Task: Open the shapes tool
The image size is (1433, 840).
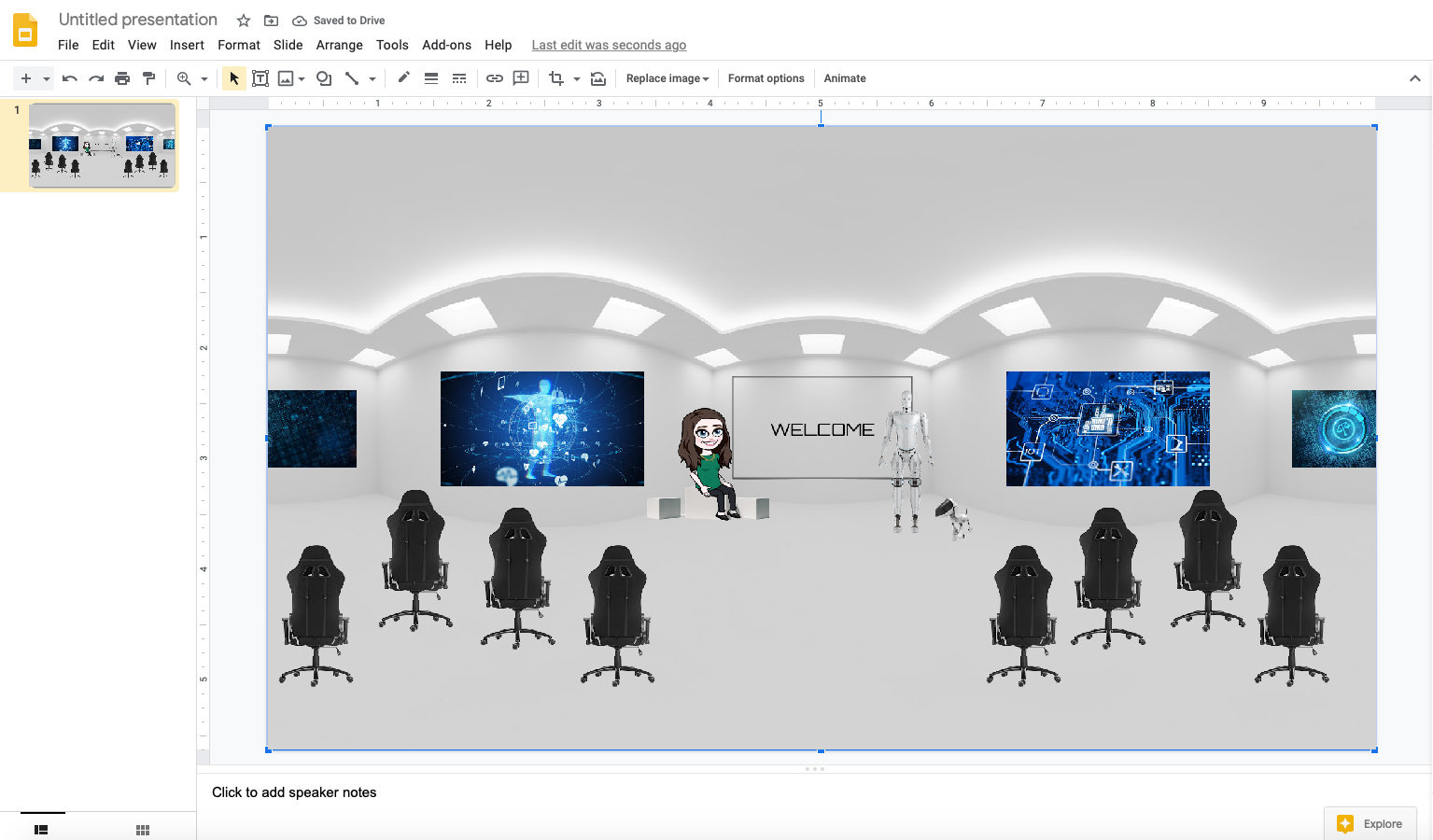Action: (x=324, y=77)
